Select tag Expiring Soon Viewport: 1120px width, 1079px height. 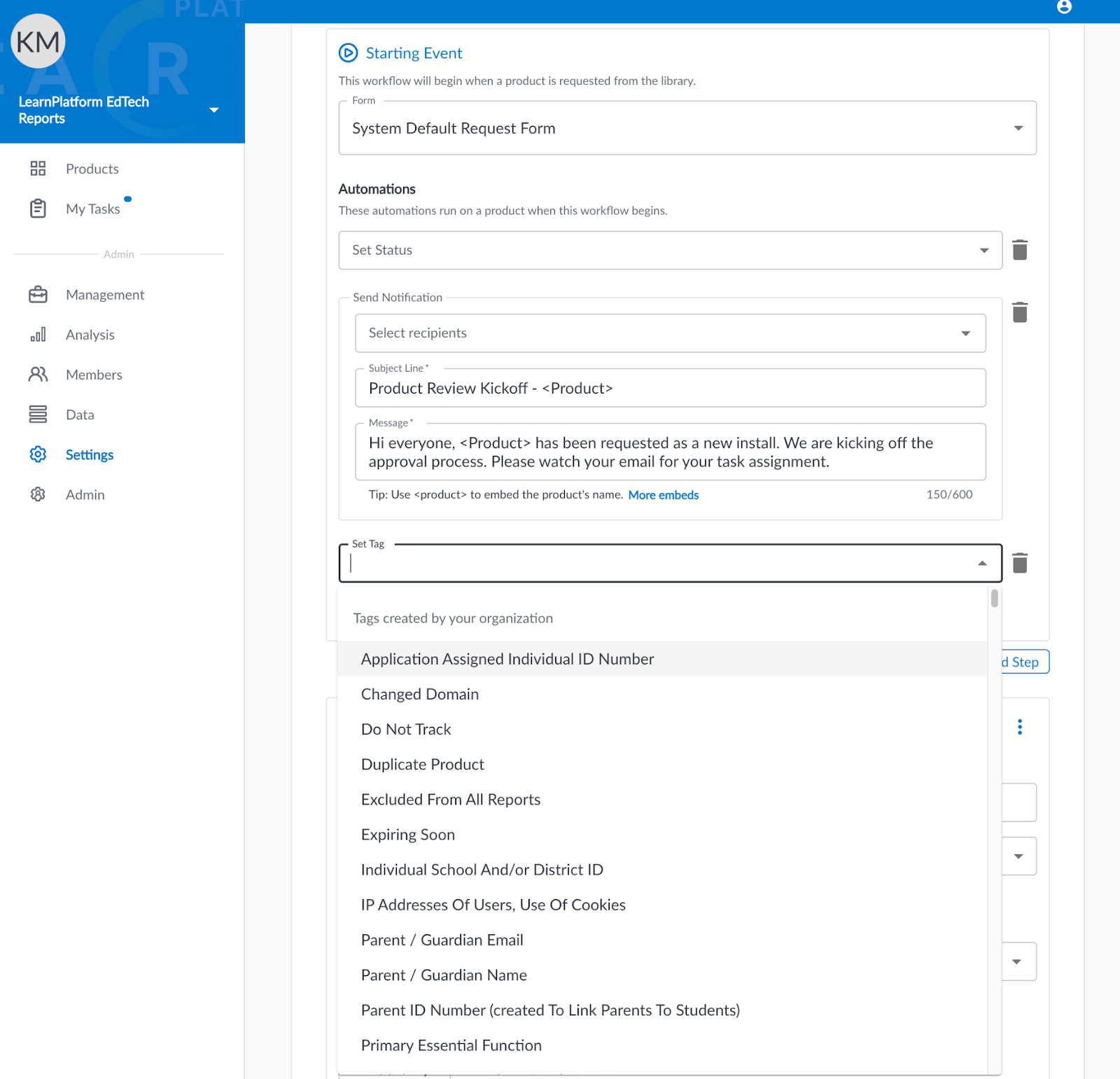click(x=662, y=834)
